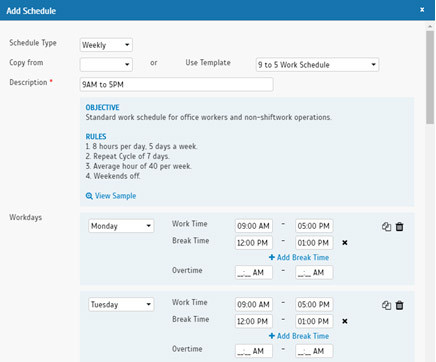Screen dimensions: 436x362
Task: Click the RULES heading text
Action: click(x=96, y=136)
